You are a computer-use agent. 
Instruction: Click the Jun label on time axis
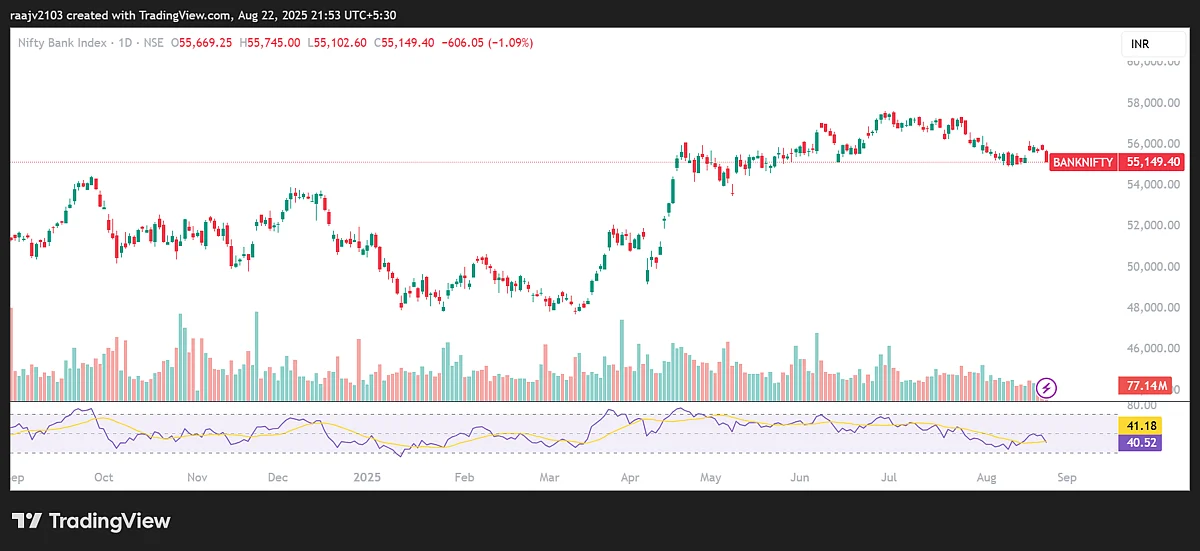tap(800, 479)
